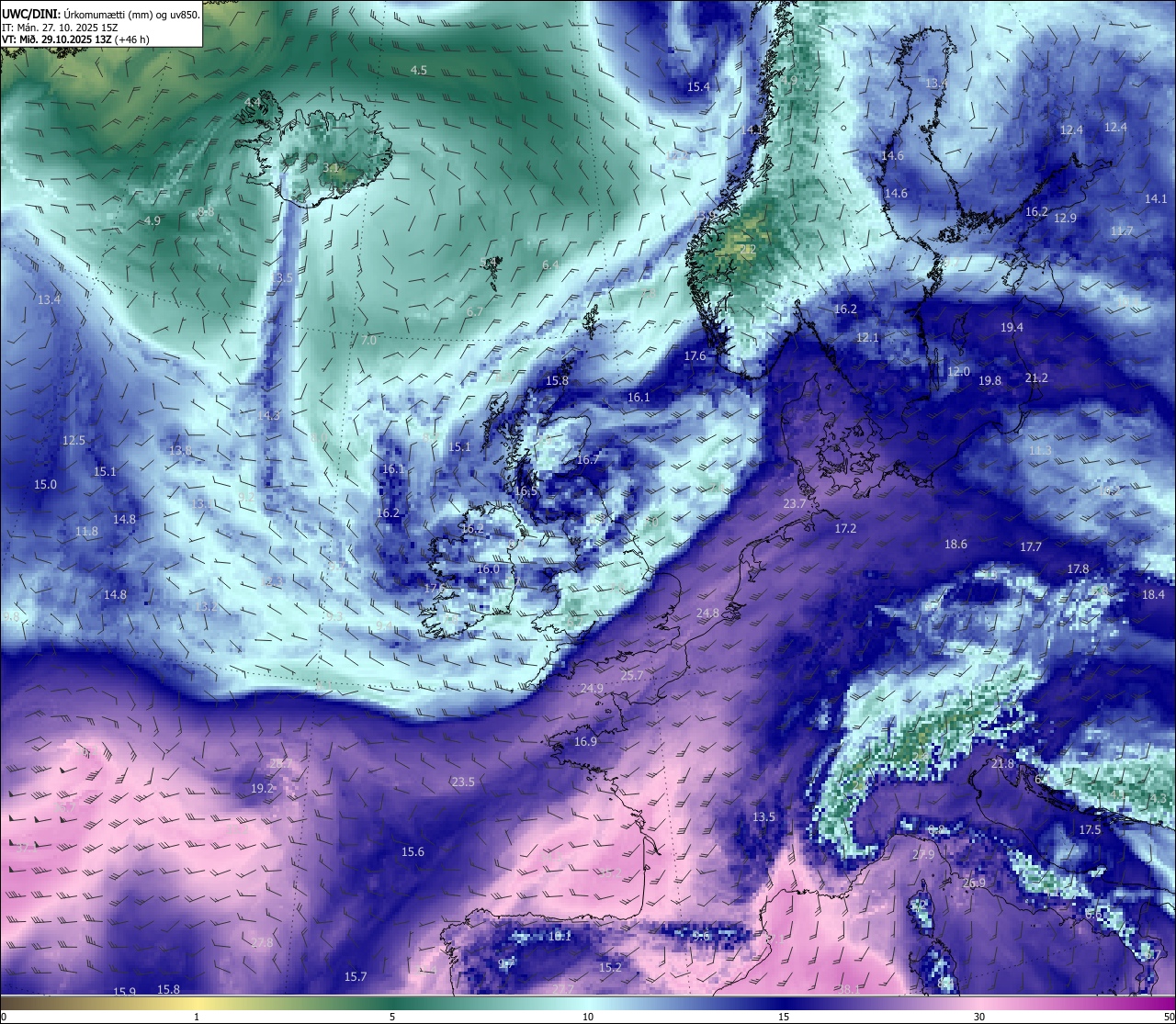This screenshot has width=1176, height=1024.
Task: Click the "15.0" map value
Action: pos(45,485)
